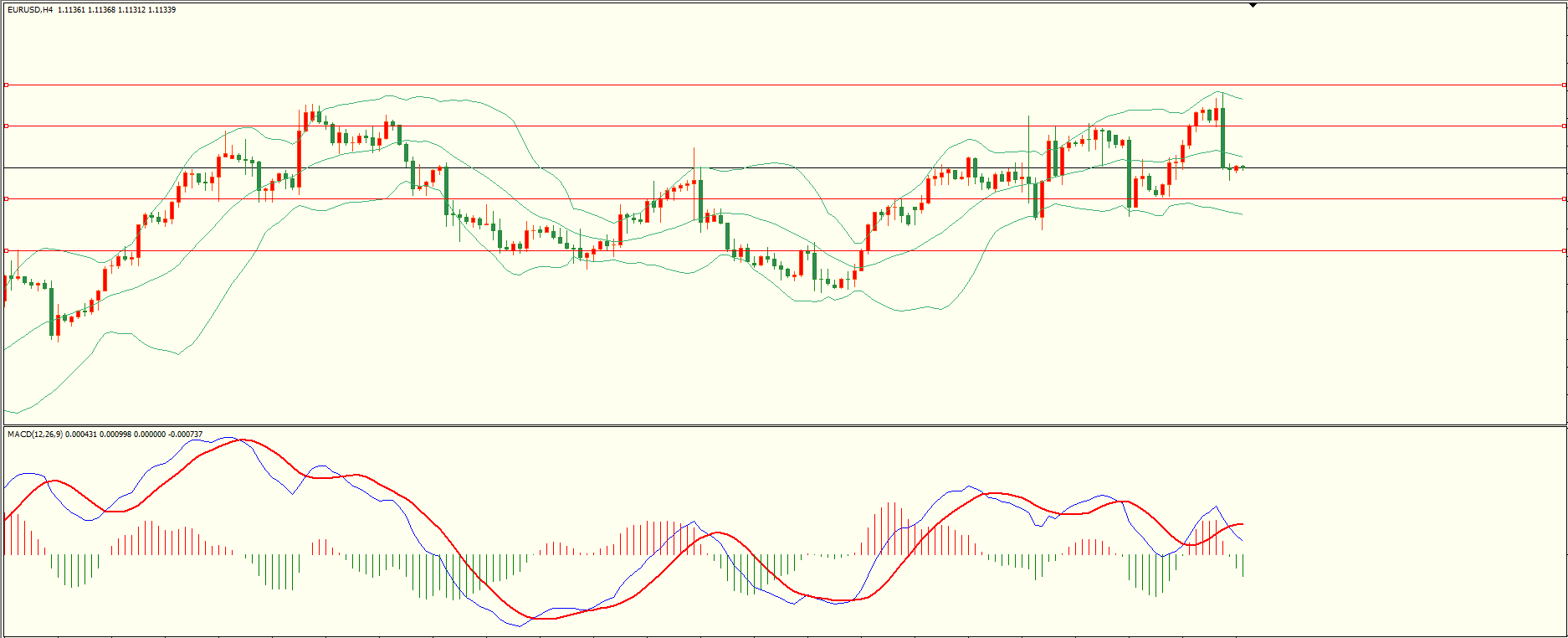Screen dimensions: 1568x638
Task: Click the last tall green candle near the high
Action: (1222, 138)
